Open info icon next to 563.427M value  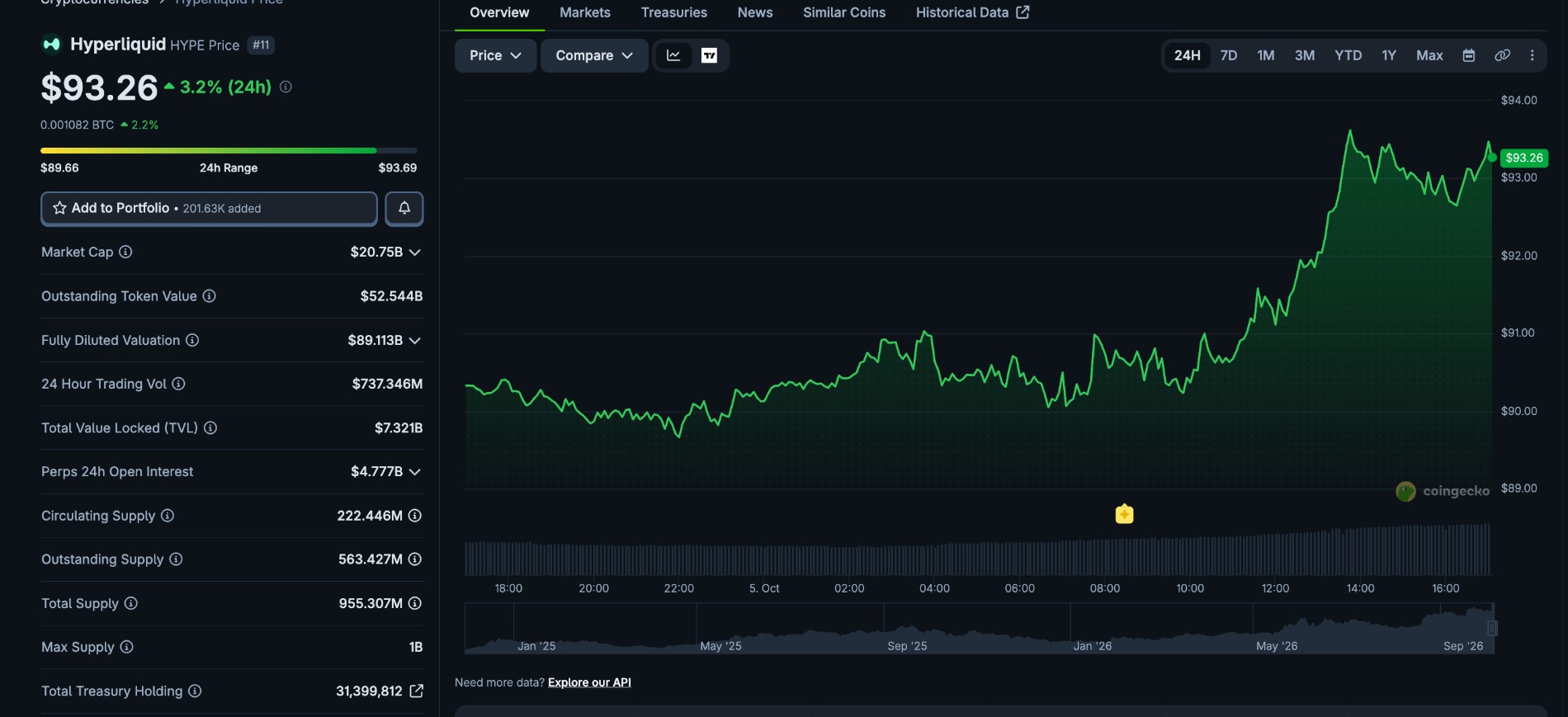415,559
